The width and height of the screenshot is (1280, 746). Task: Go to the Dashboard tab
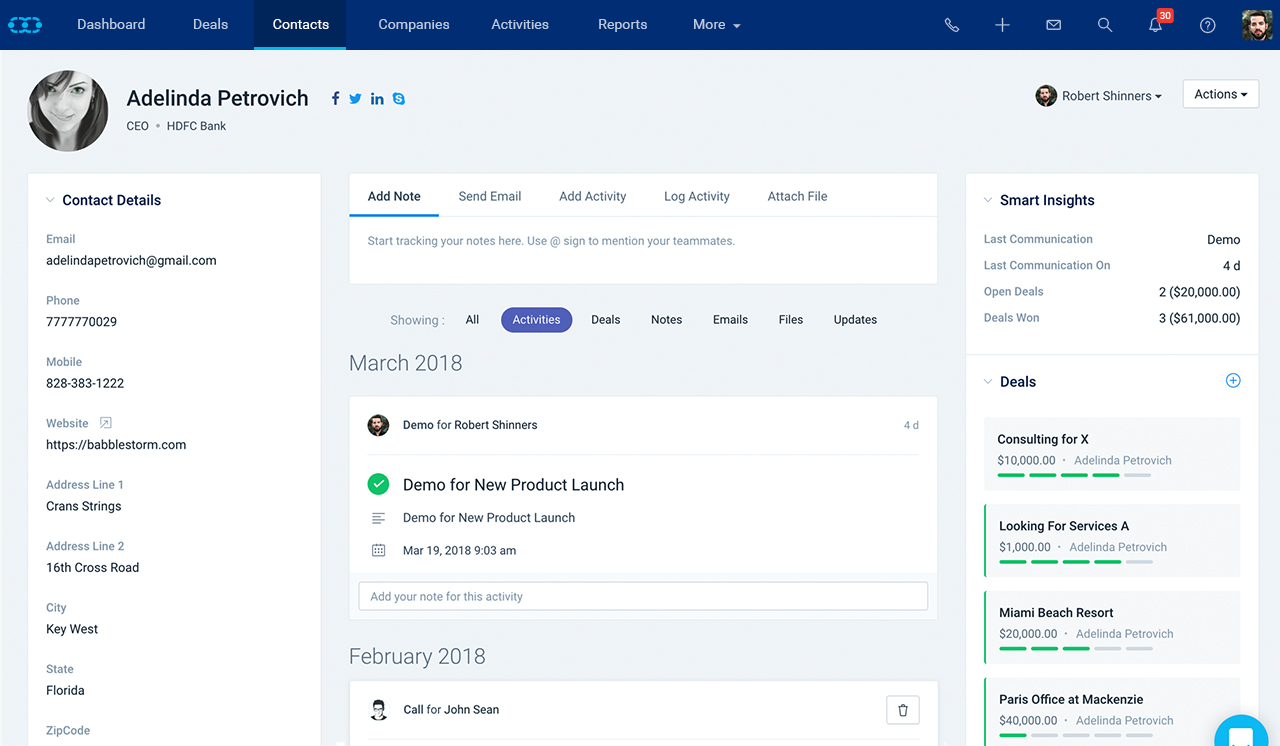click(x=111, y=25)
